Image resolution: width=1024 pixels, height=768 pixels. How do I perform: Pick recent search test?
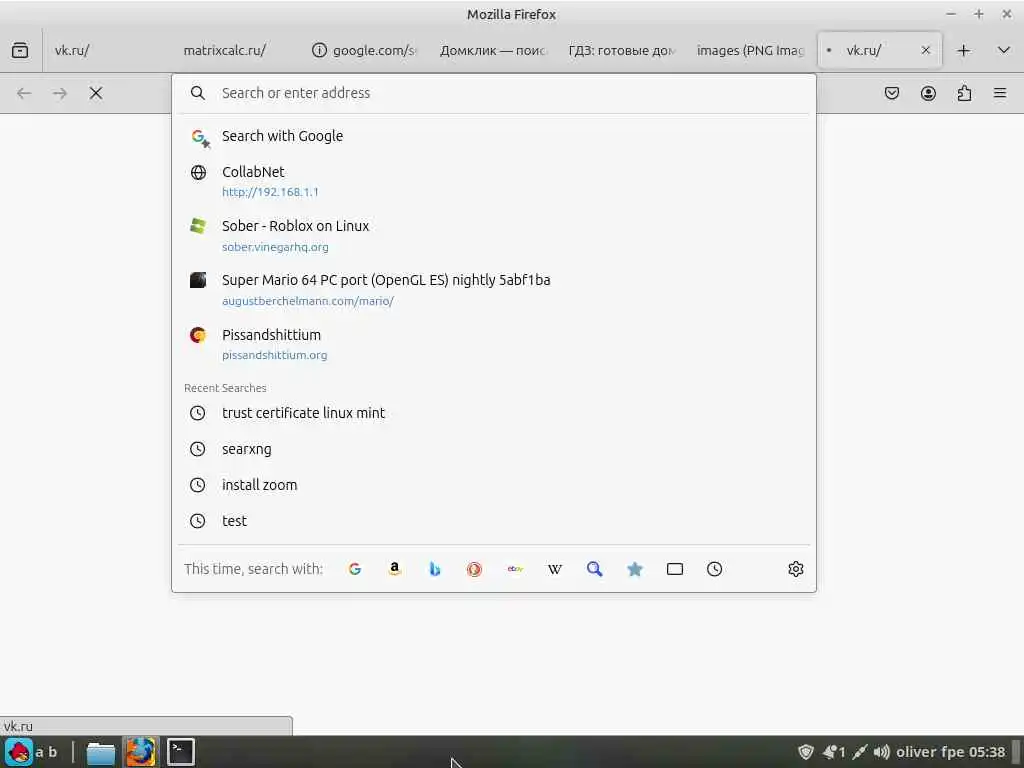[x=494, y=520]
